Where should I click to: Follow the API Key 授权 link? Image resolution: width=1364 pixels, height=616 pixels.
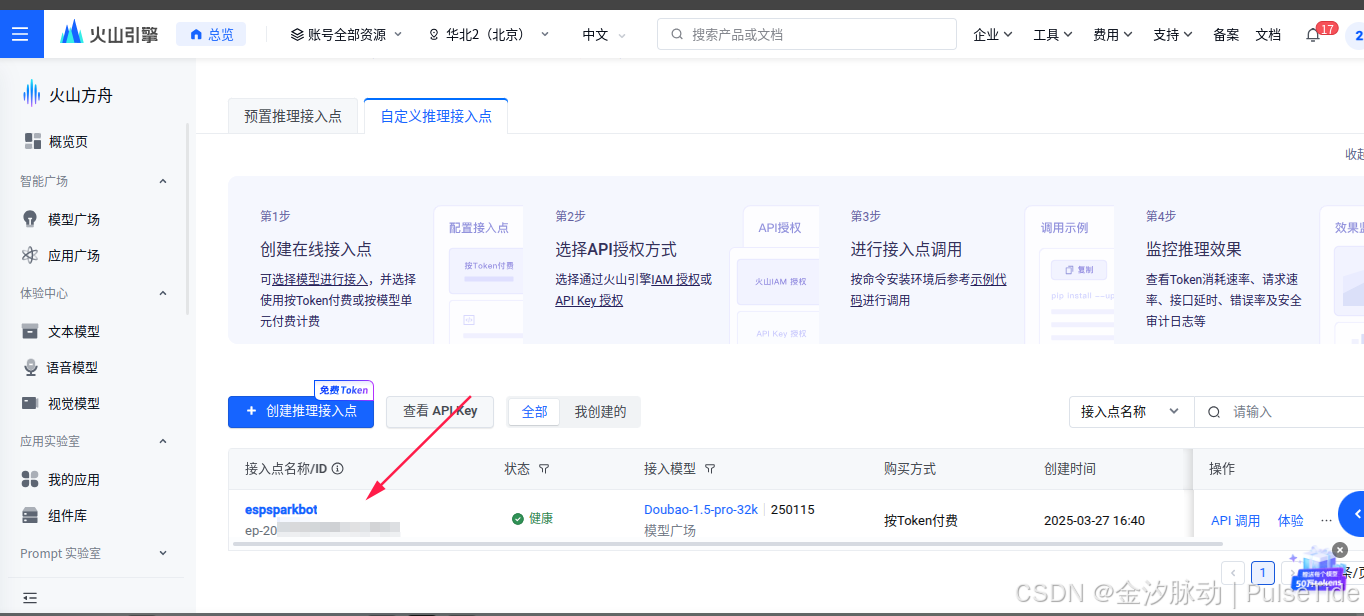[x=589, y=300]
